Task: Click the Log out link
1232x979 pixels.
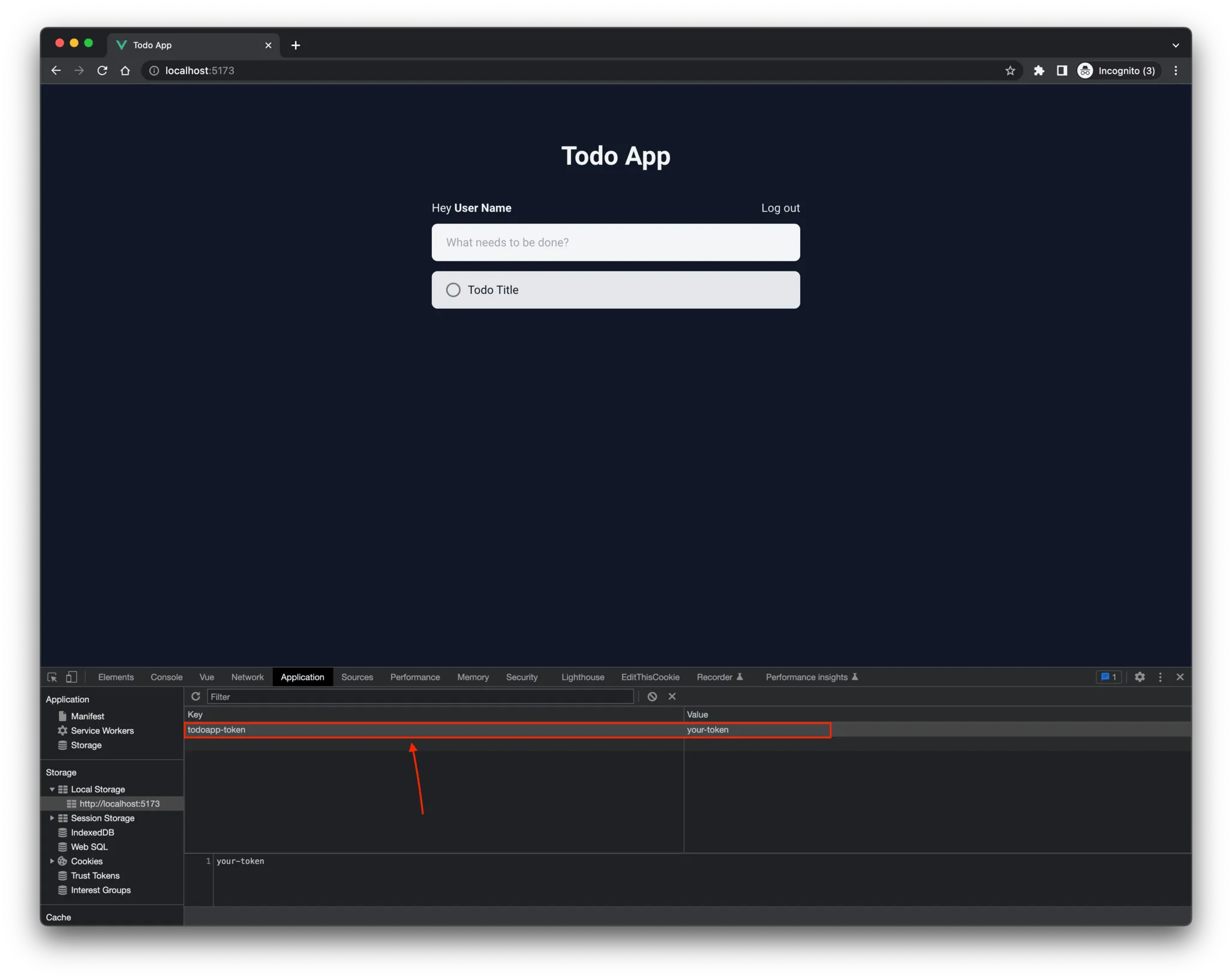Action: [780, 208]
